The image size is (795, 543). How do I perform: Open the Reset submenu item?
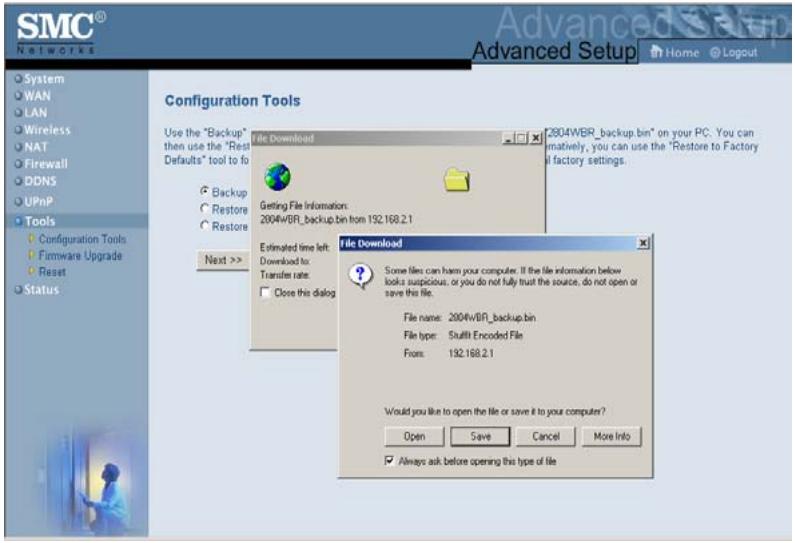click(x=52, y=272)
